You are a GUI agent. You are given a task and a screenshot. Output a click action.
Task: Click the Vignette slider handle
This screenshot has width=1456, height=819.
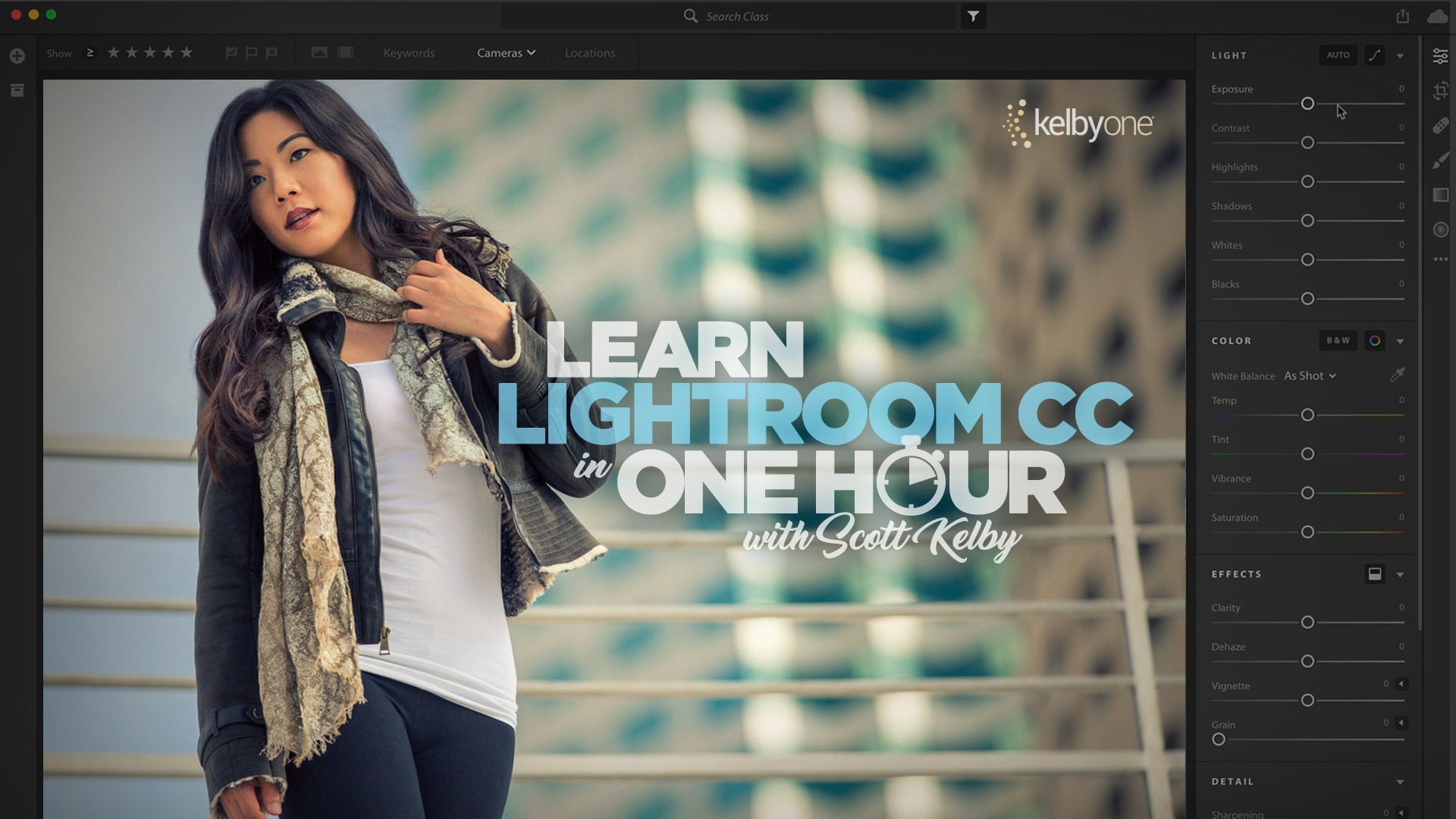tap(1307, 701)
